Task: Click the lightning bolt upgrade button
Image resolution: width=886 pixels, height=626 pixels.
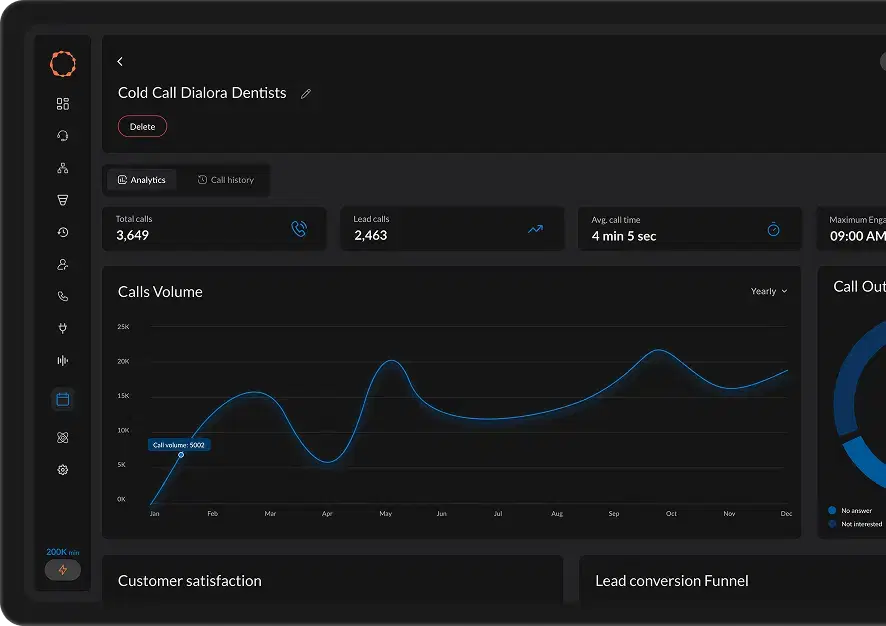Action: (63, 570)
